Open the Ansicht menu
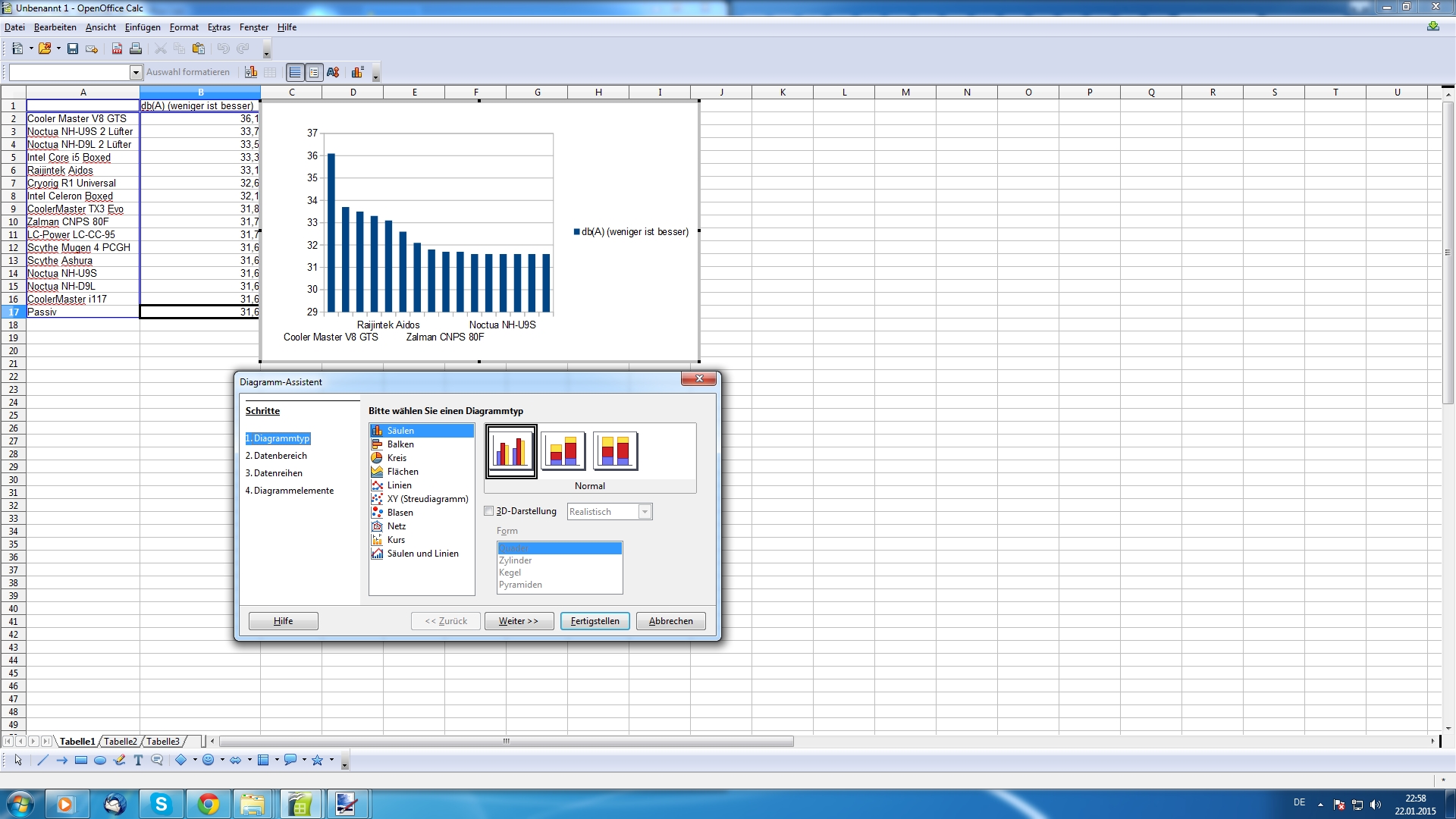The image size is (1456, 819). coord(101,27)
